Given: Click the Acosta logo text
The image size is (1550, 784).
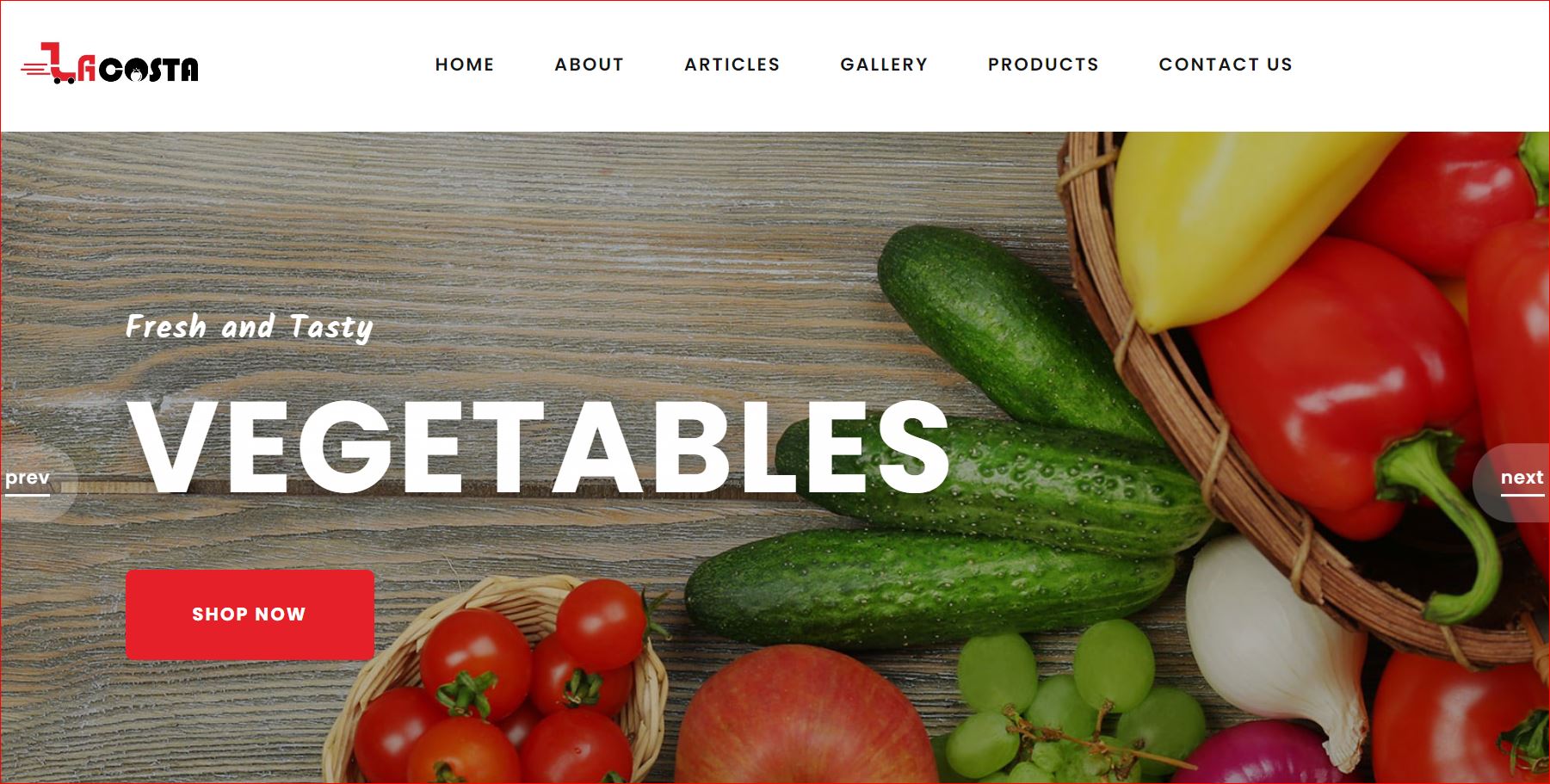Looking at the screenshot, I should pos(139,69).
